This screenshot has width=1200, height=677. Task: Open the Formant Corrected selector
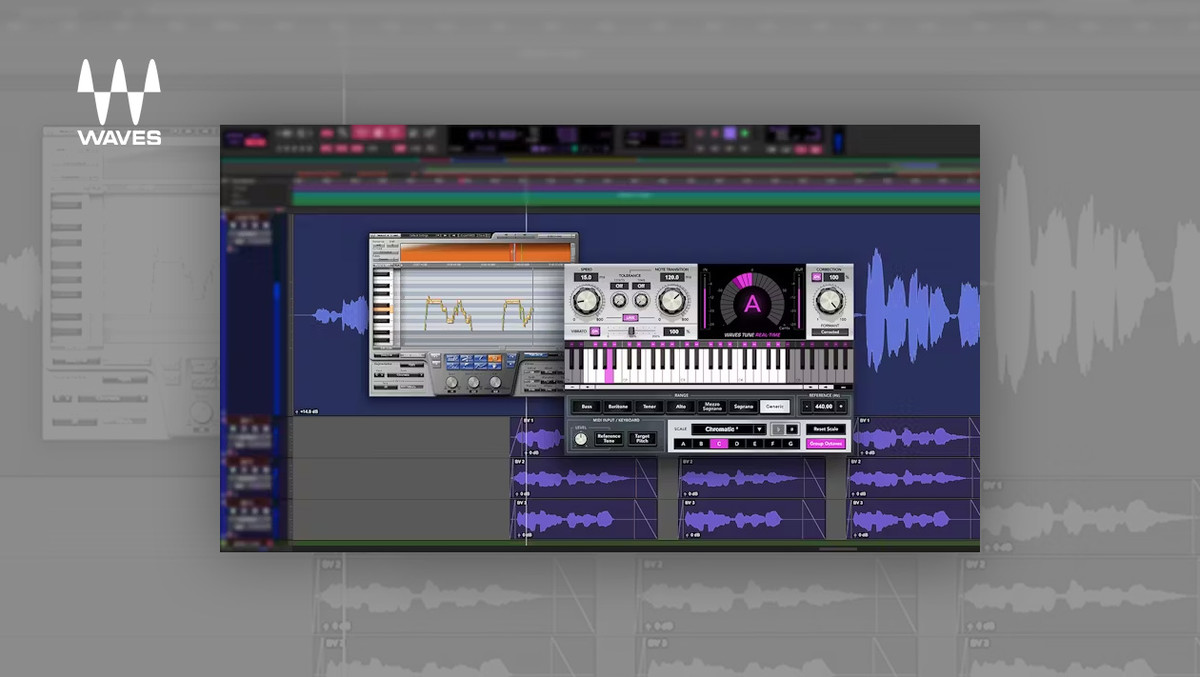click(830, 332)
